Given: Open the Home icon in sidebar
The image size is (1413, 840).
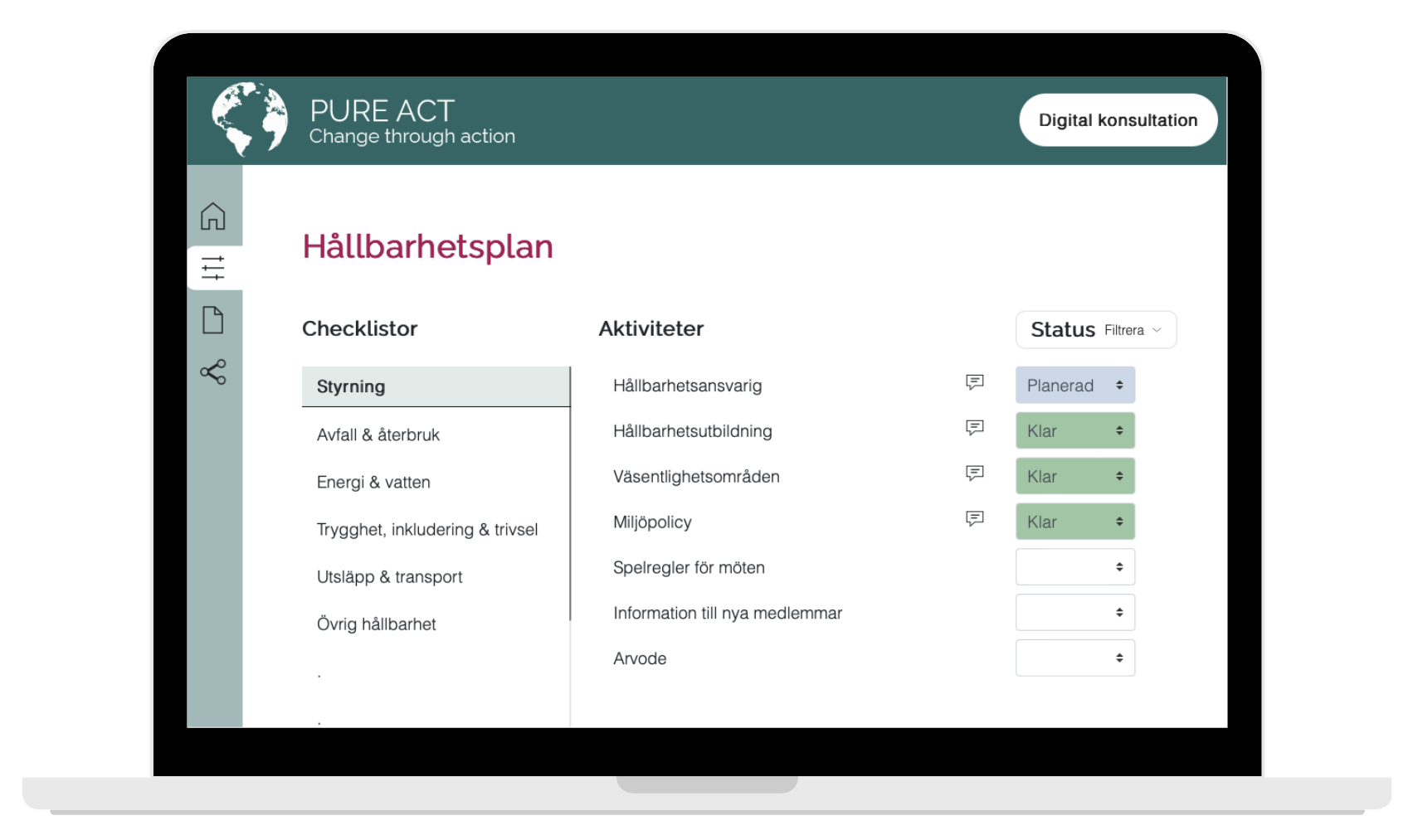Looking at the screenshot, I should pos(214,216).
